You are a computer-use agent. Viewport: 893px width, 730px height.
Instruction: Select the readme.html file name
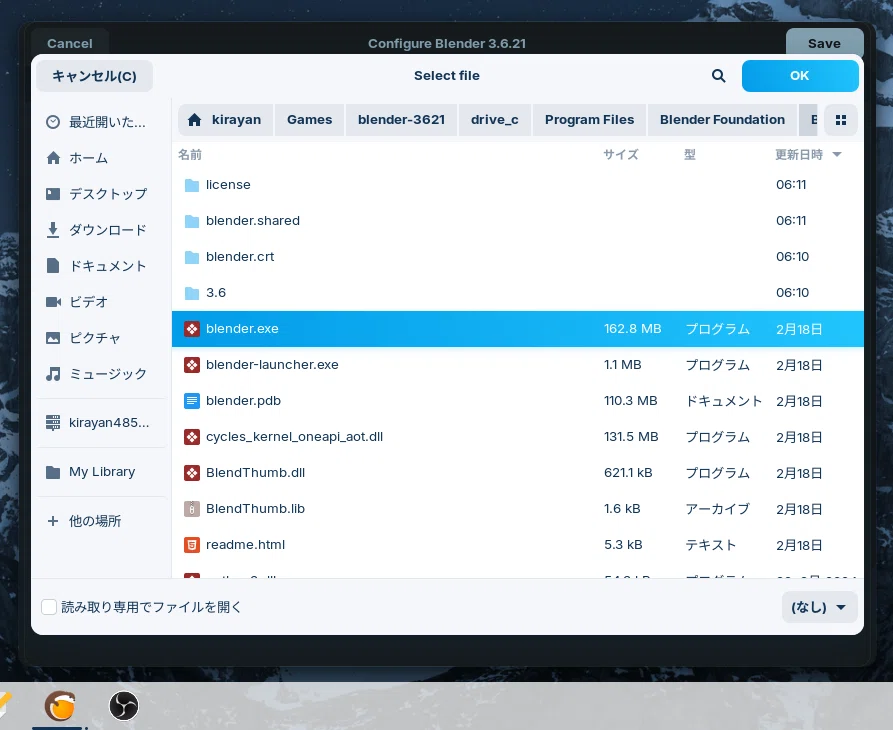(245, 545)
